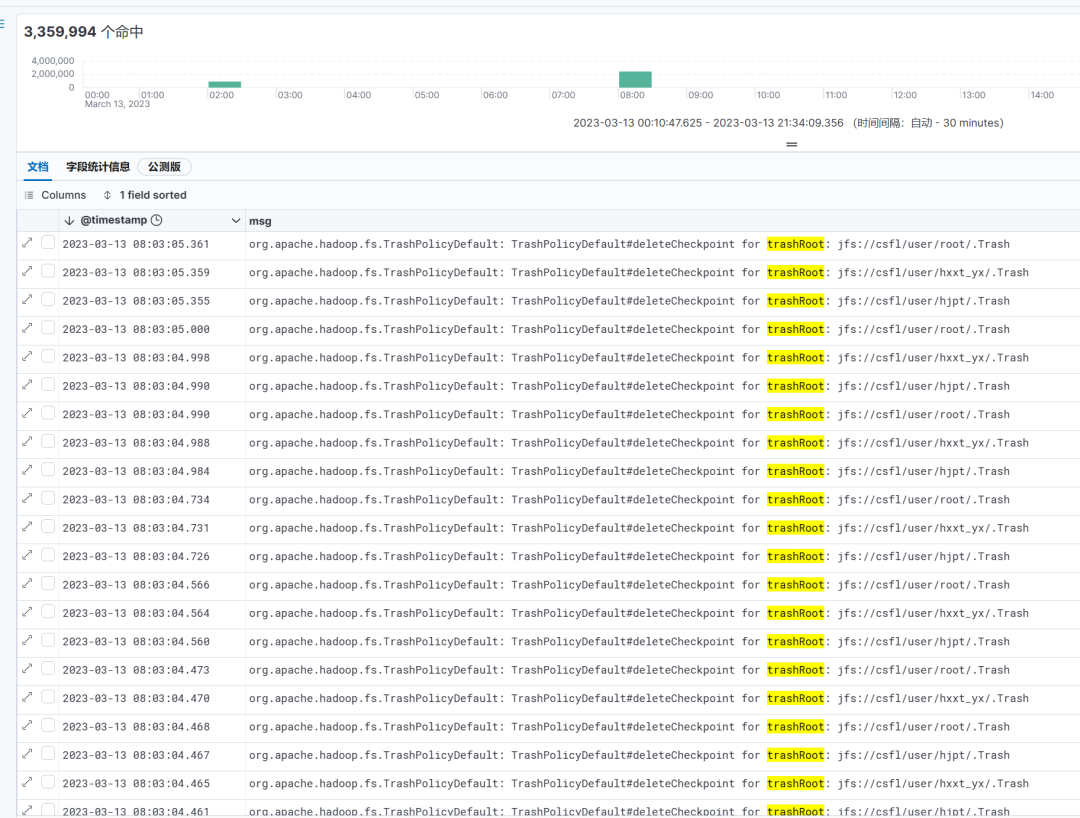
Task: Expand document row with timestamp 08:03:04.468
Action: click(27, 725)
